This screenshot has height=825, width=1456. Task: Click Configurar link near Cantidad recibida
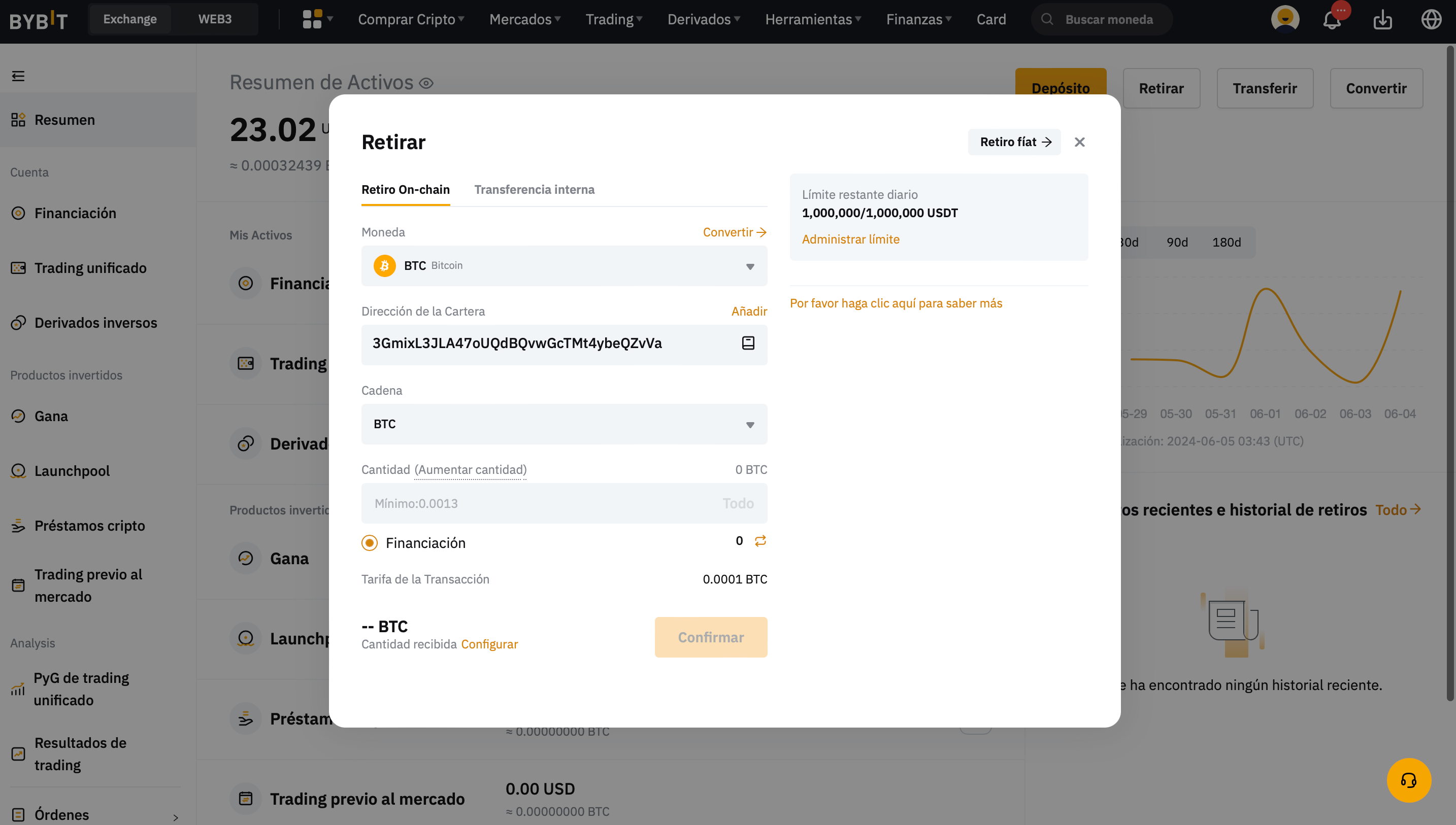click(489, 644)
